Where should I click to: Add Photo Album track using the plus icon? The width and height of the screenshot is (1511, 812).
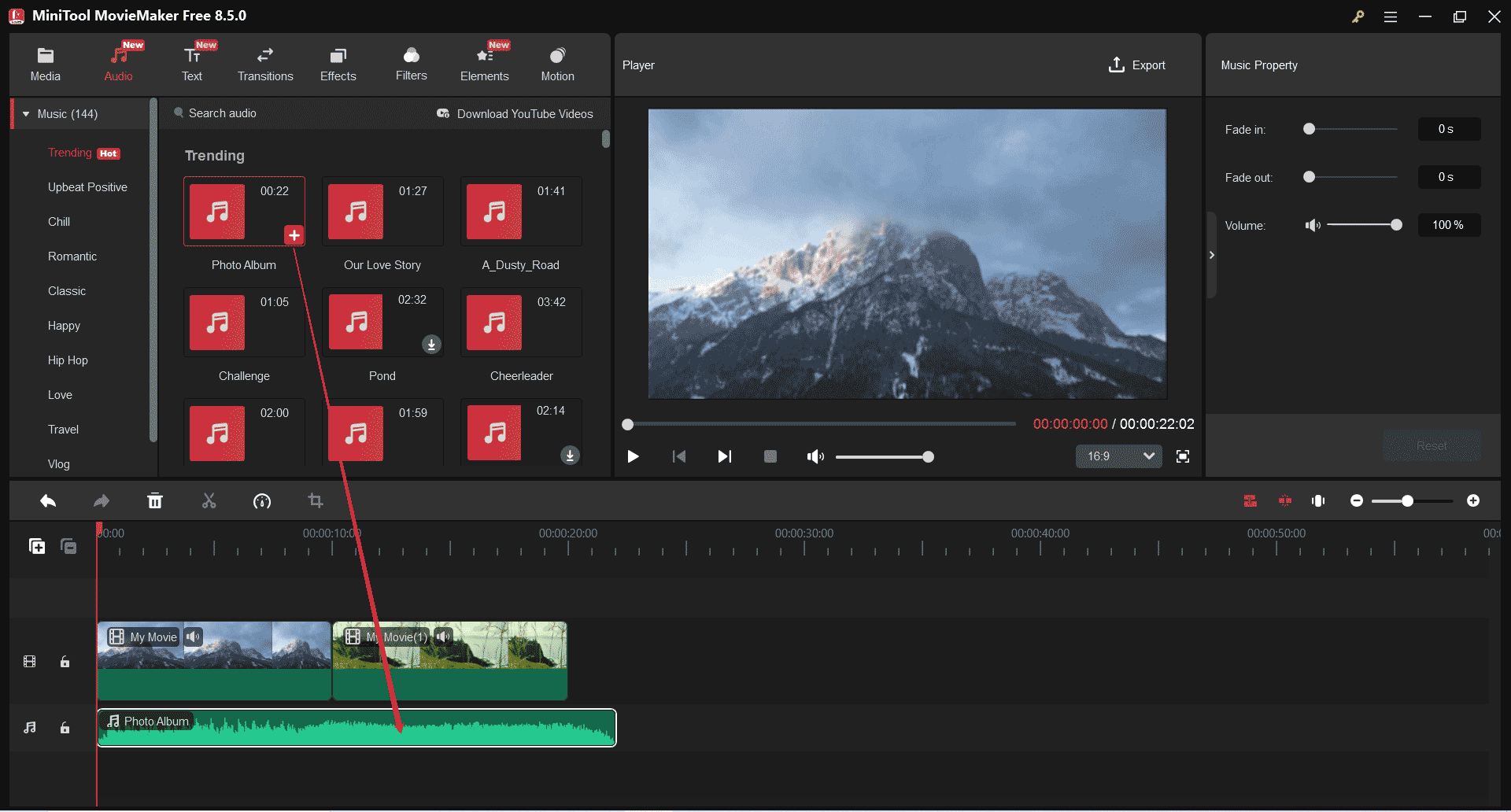[x=294, y=234]
